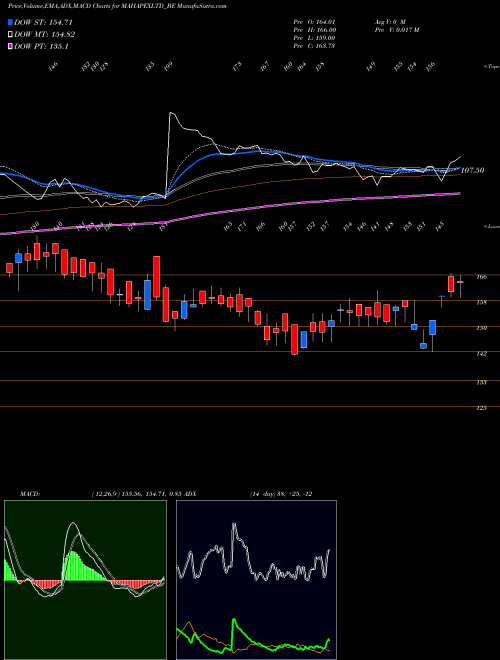Click the 'Pre O: 164.01' value
The height and width of the screenshot is (660, 500).
(x=314, y=22)
